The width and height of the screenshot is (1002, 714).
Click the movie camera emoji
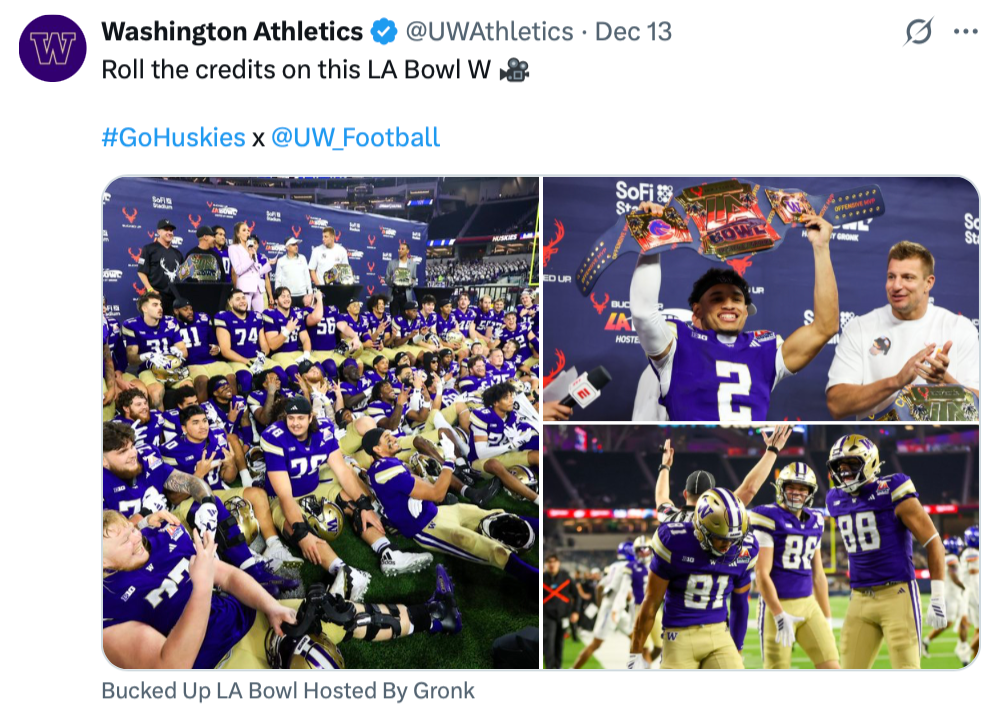point(514,71)
